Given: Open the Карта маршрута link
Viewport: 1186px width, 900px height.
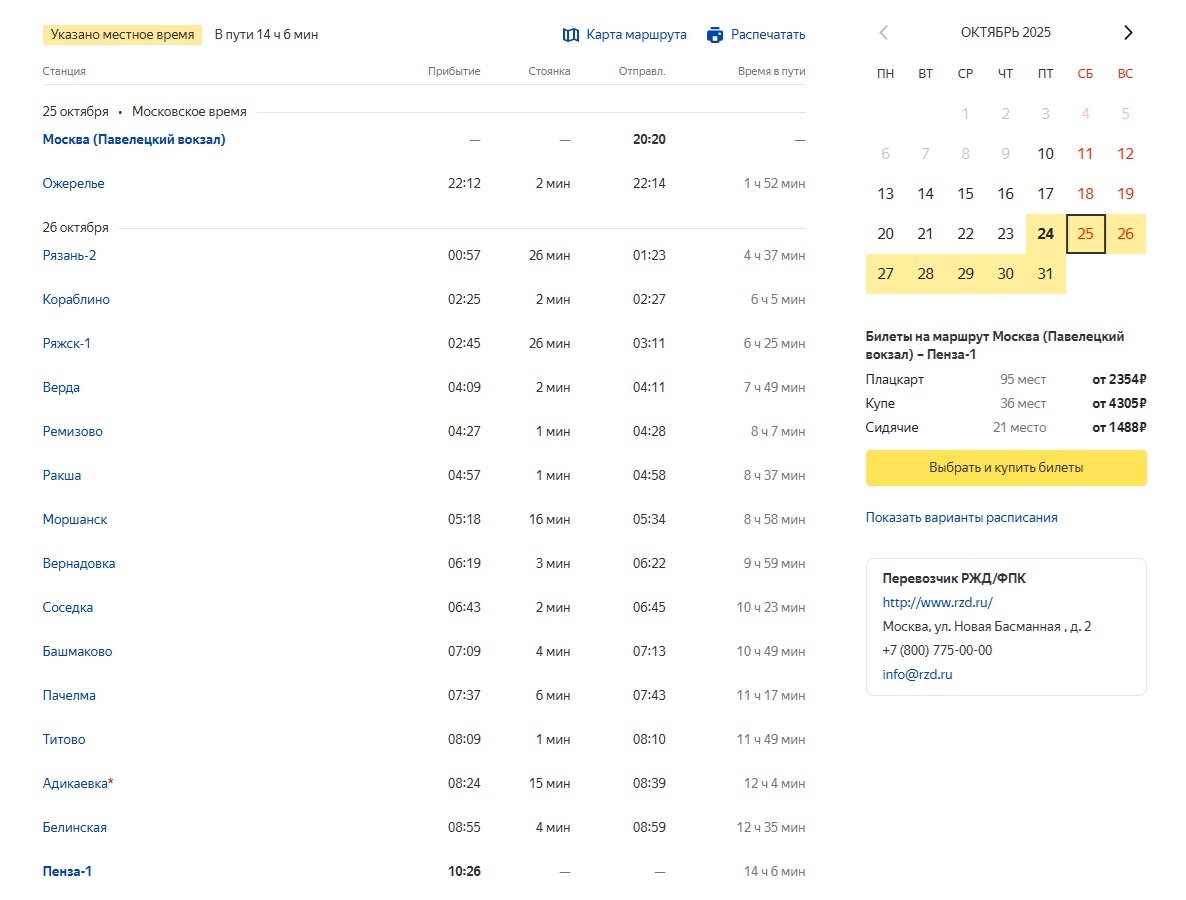Looking at the screenshot, I should click(x=636, y=35).
